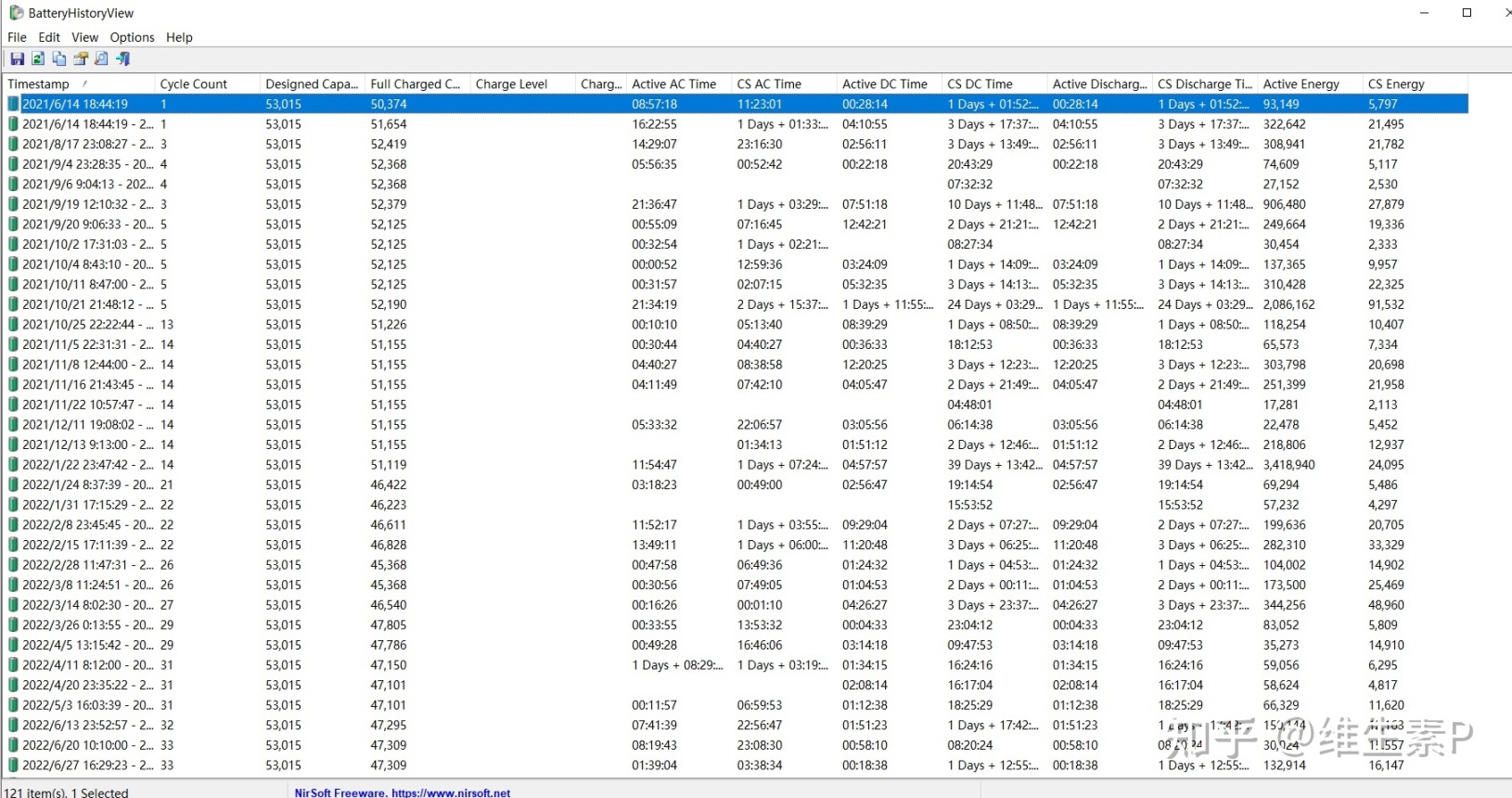Image resolution: width=1512 pixels, height=798 pixels.
Task: Click battery icon of 2021/11/16 21:43:45 row
Action: pos(13,385)
